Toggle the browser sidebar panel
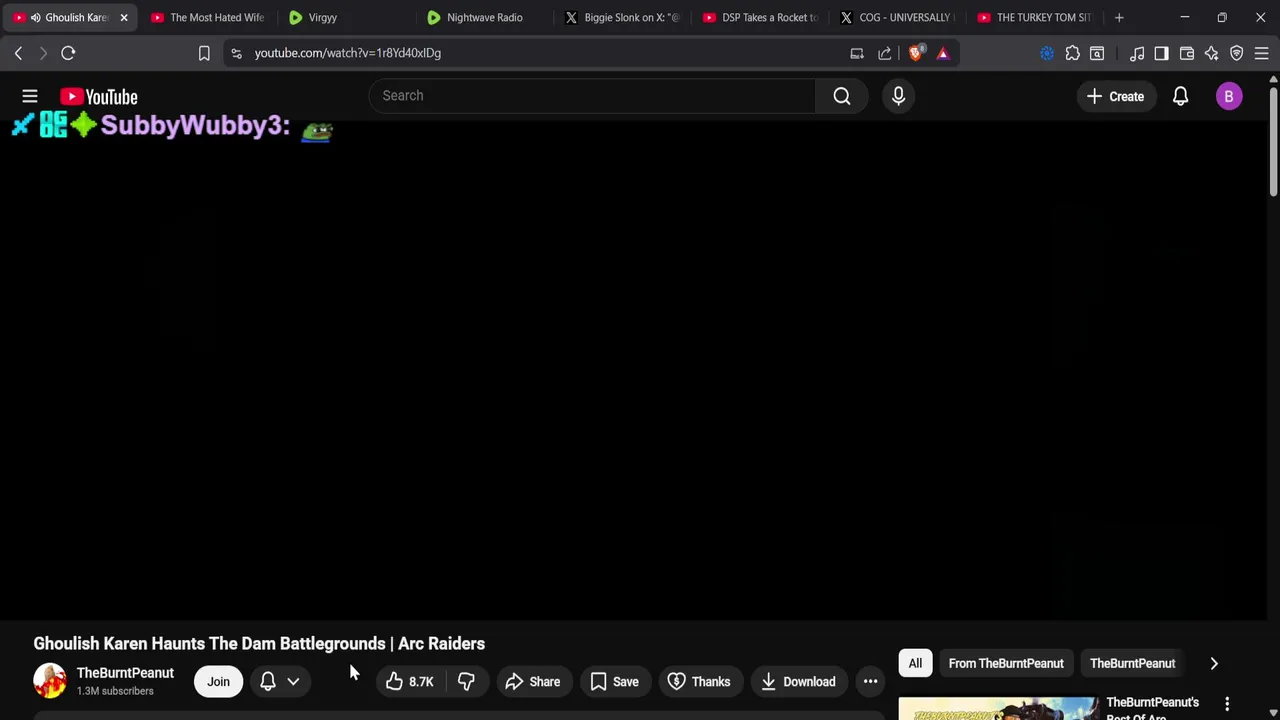Screen dimensions: 1280x720 coord(1161,53)
